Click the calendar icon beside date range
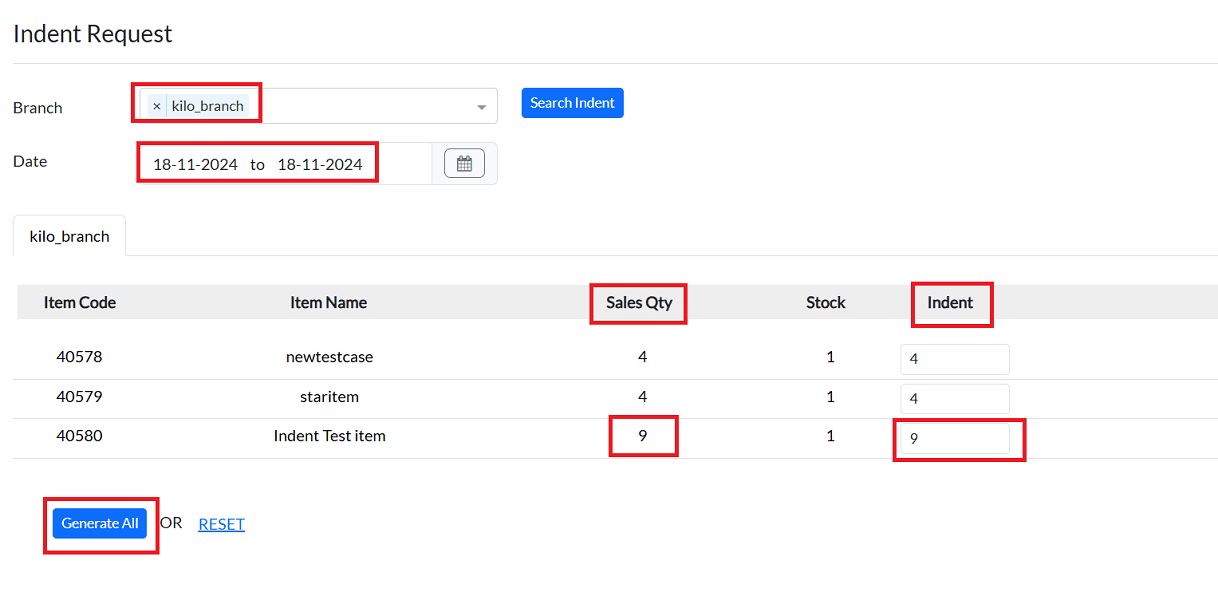 pyautogui.click(x=464, y=163)
